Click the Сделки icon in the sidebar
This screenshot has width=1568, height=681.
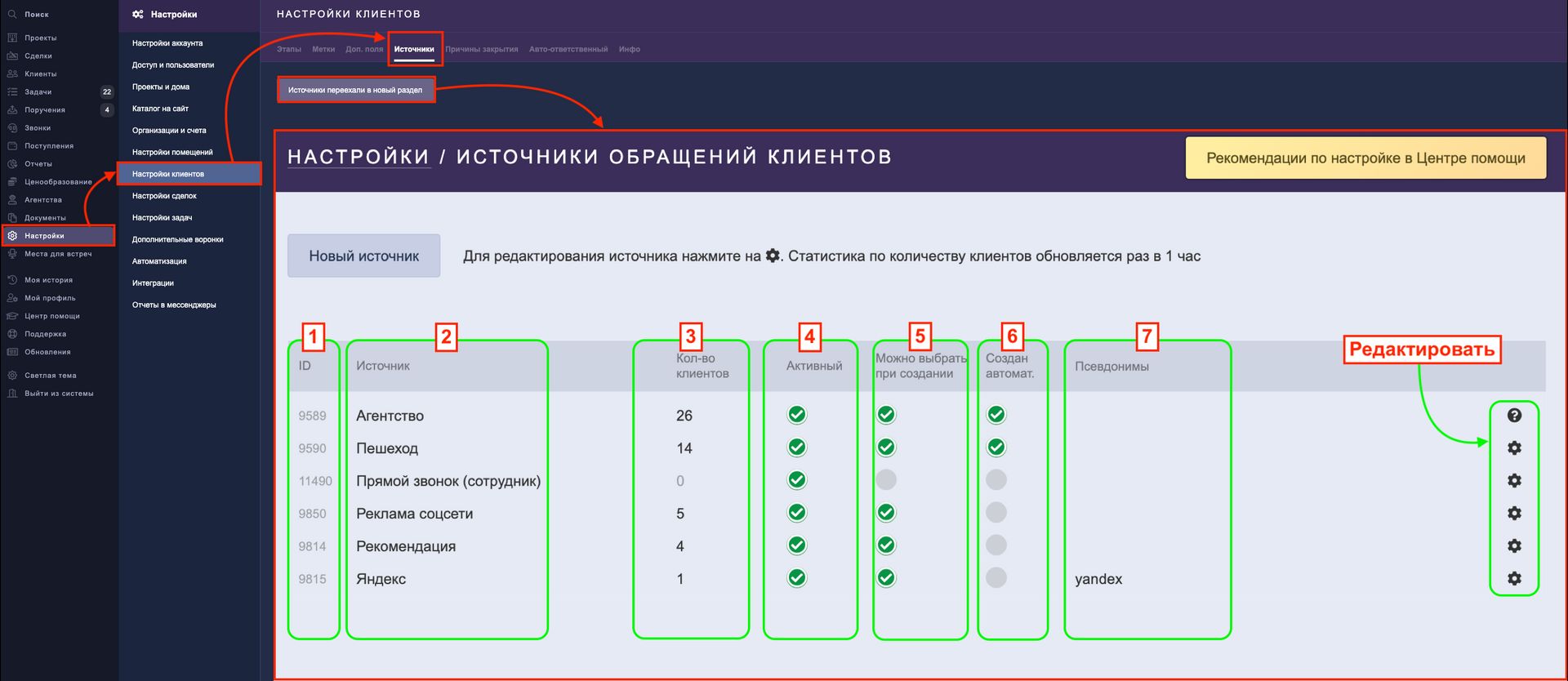coord(12,56)
